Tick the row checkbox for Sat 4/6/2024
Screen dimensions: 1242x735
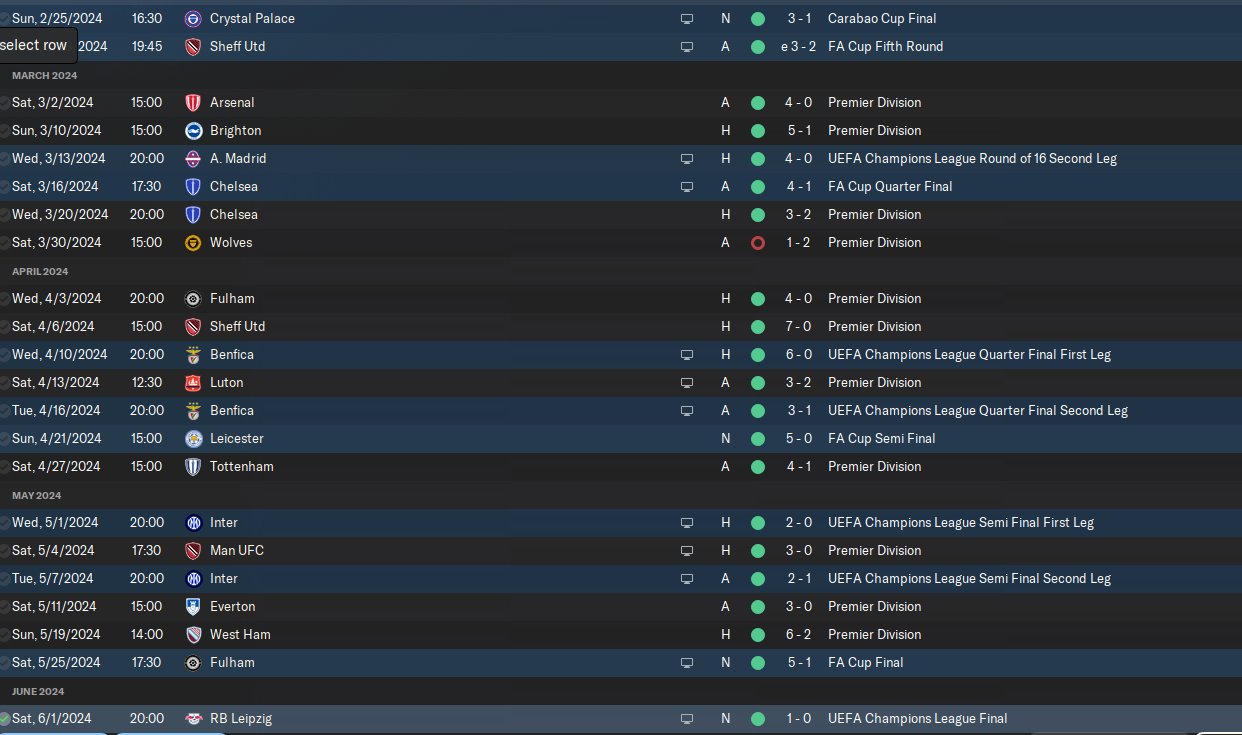pos(5,327)
